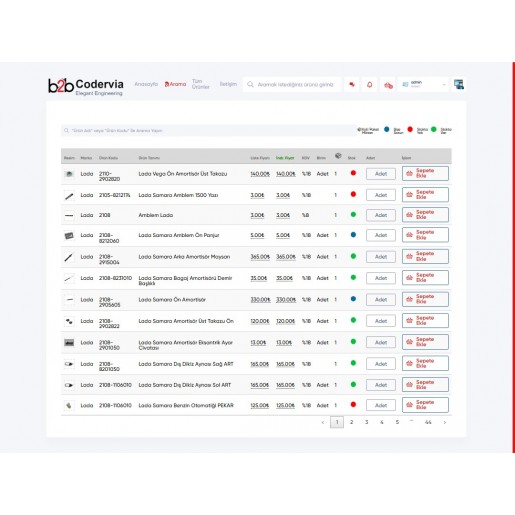This screenshot has height=515, width=515.
Task: Click green stock dot for Amblem Lada row
Action: (353, 214)
